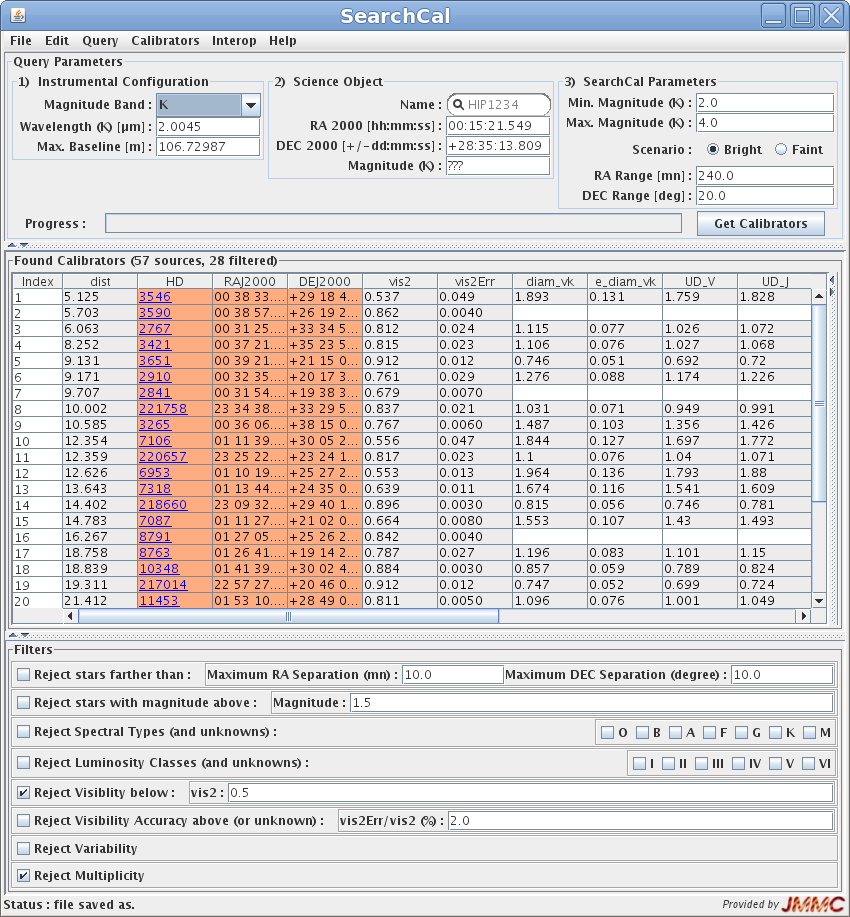Click the UD_V column header
This screenshot has height=917, width=850.
point(700,281)
